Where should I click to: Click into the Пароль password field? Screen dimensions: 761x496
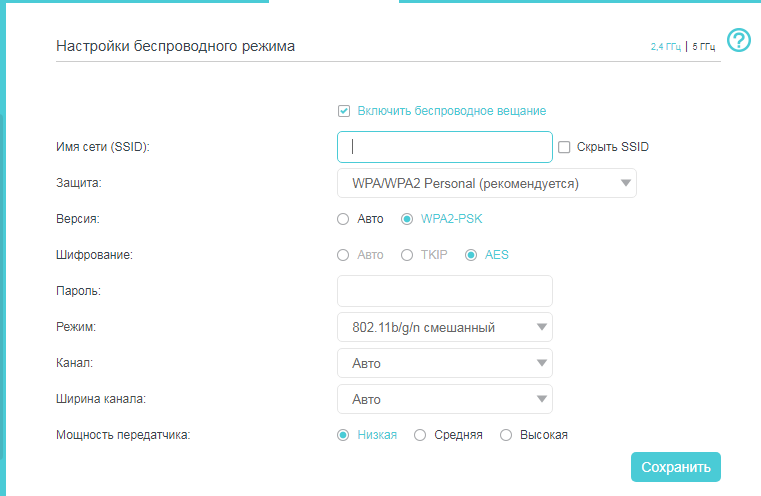(445, 291)
